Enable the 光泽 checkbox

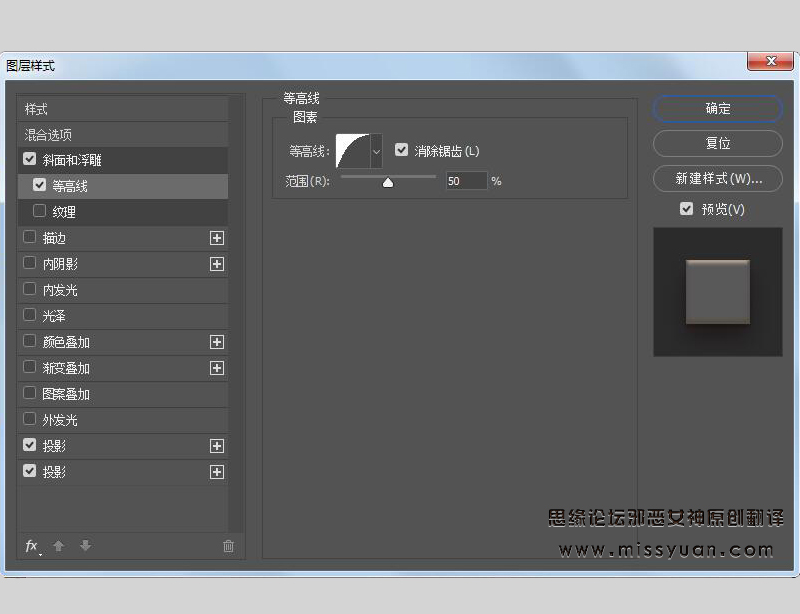(x=30, y=315)
